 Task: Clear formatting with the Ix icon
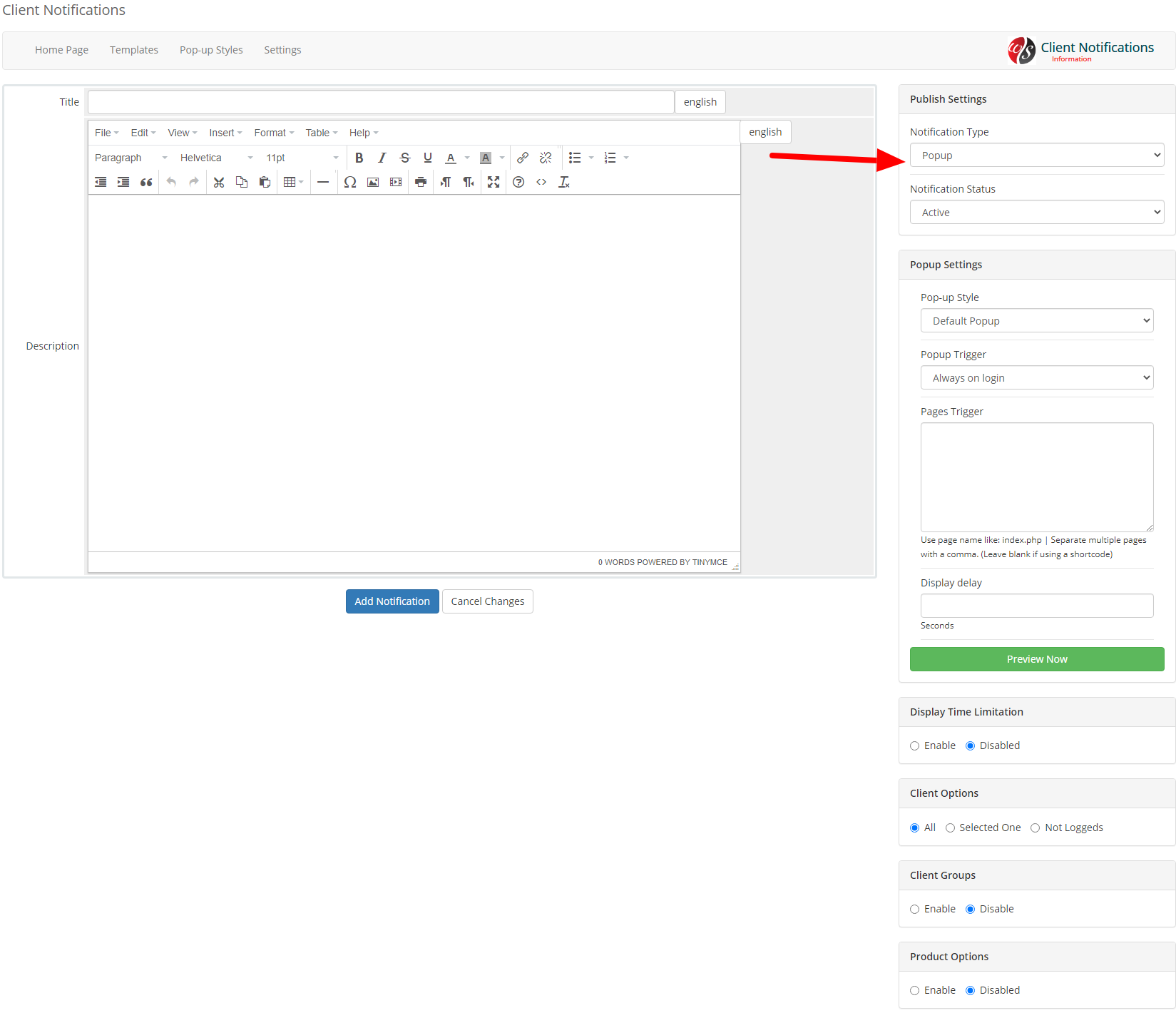(563, 182)
